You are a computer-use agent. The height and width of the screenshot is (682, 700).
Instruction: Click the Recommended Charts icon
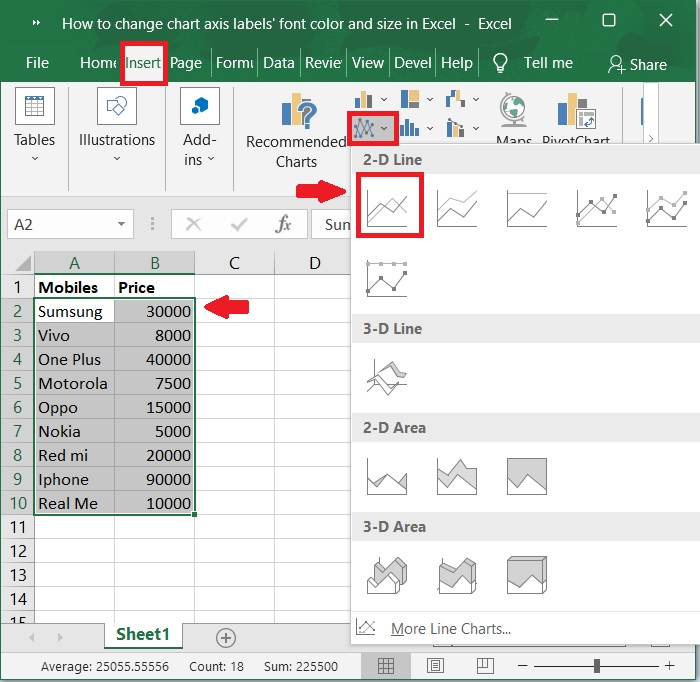click(x=296, y=117)
